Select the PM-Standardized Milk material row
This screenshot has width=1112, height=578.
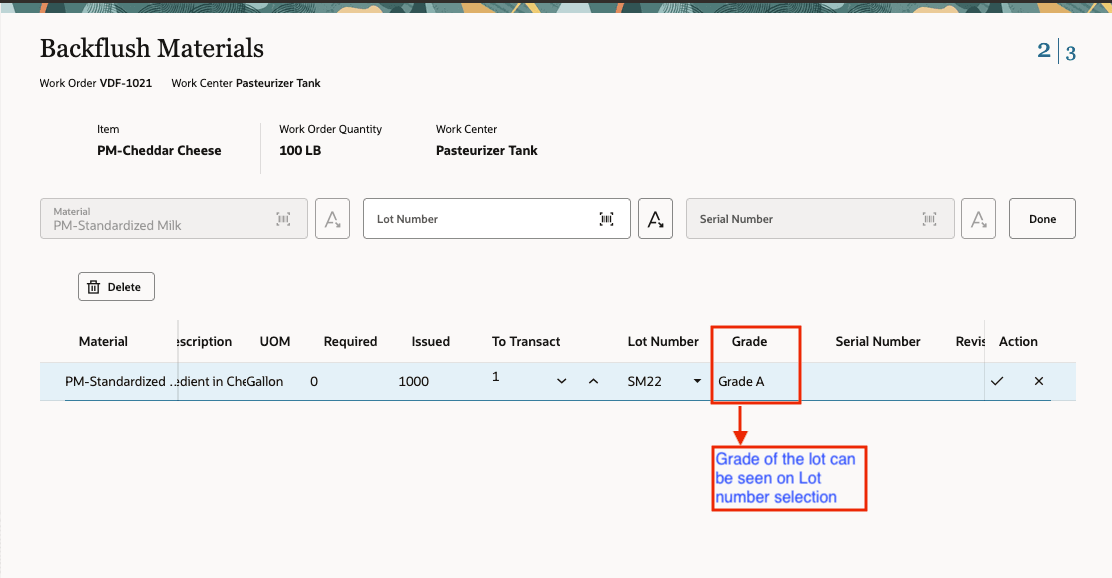pyautogui.click(x=118, y=381)
